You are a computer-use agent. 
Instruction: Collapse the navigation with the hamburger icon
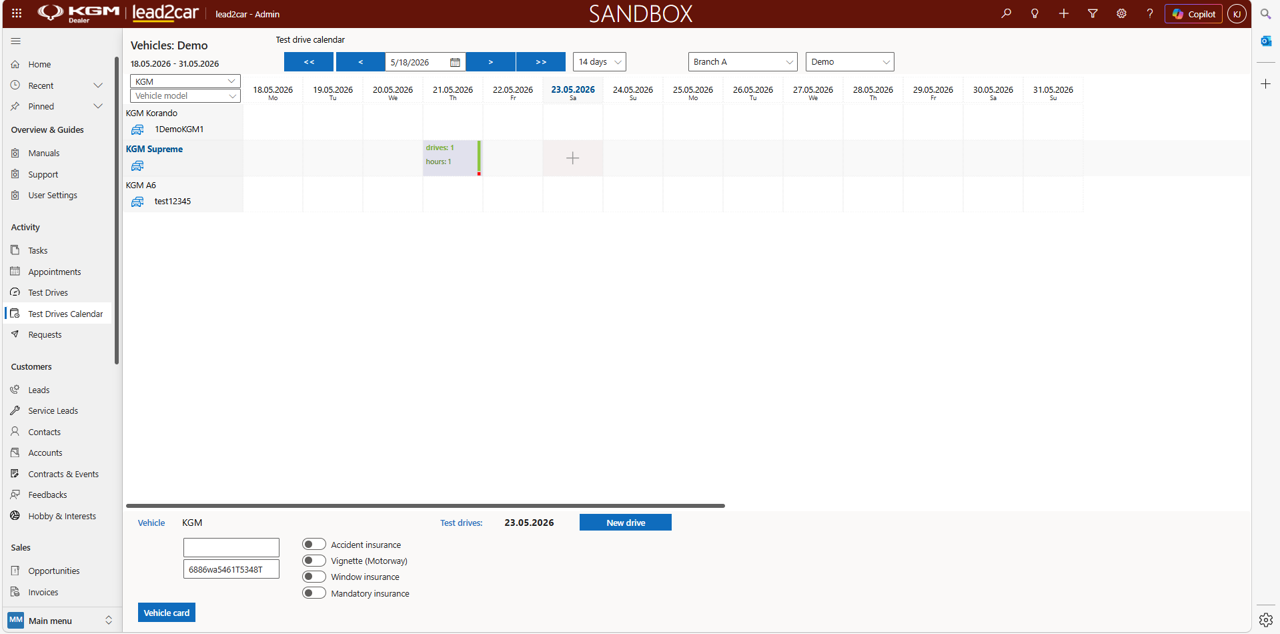[15, 41]
